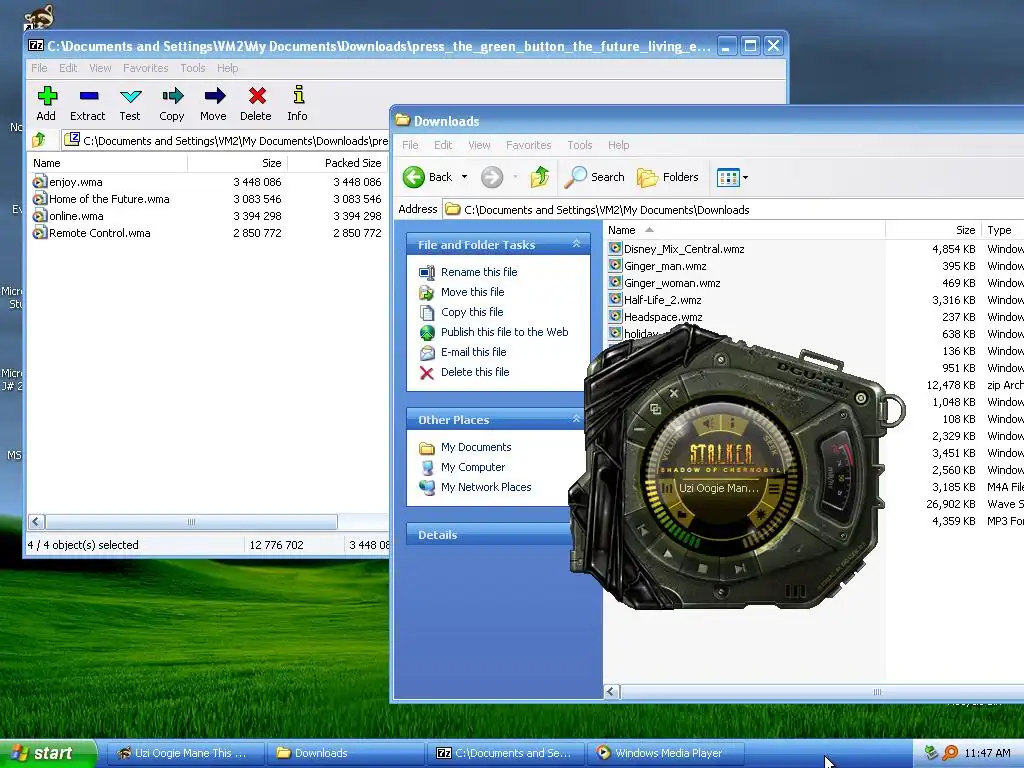Image resolution: width=1024 pixels, height=768 pixels.
Task: Click the Copy button in 7-Zip toolbar
Action: pyautogui.click(x=172, y=104)
